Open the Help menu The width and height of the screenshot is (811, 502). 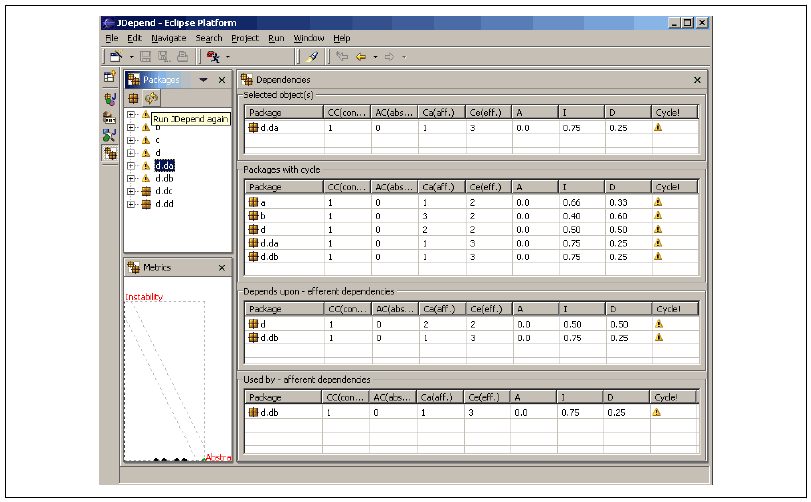341,38
